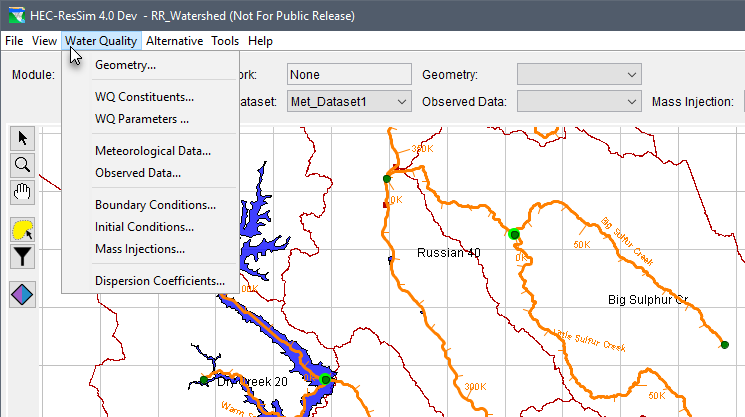Click the 300K stream station label

click(475, 387)
